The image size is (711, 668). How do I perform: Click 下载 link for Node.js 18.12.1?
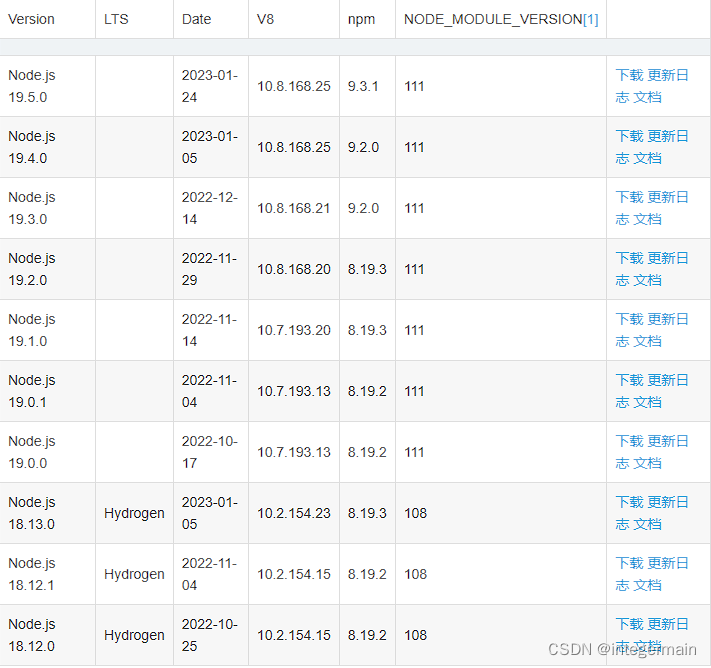[629, 563]
